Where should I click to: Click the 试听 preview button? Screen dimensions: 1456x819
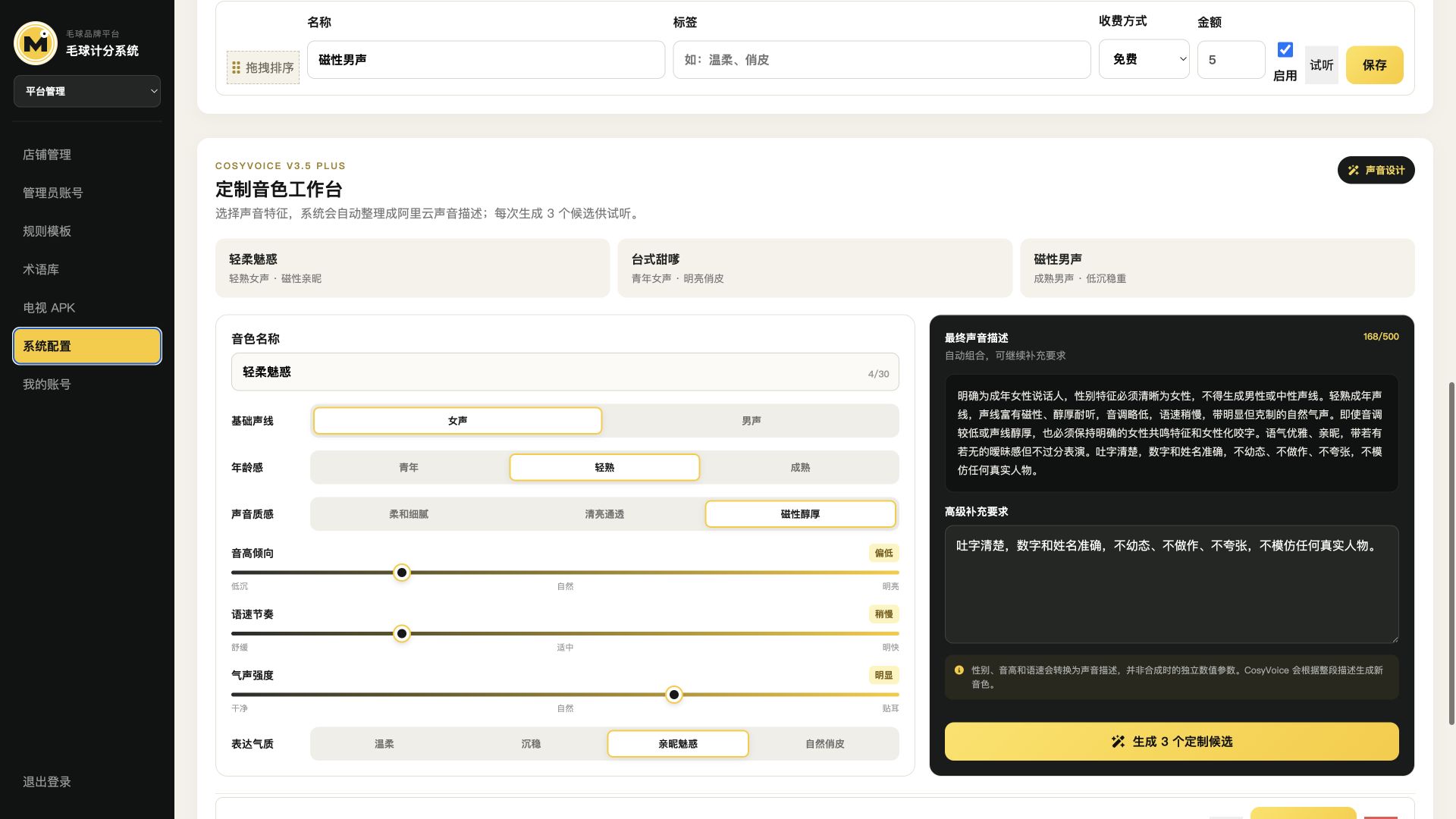1321,65
